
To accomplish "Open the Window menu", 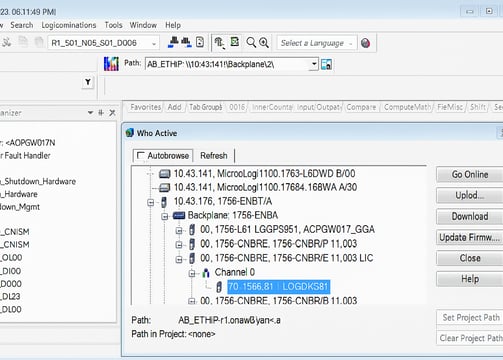I will [x=143, y=25].
